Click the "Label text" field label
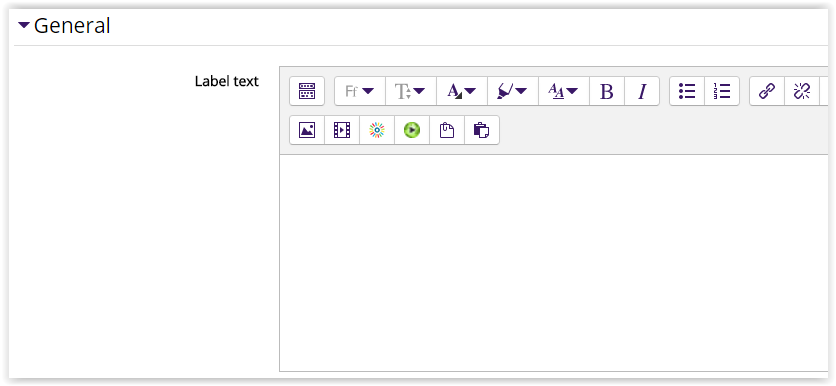836x386 pixels. click(227, 81)
